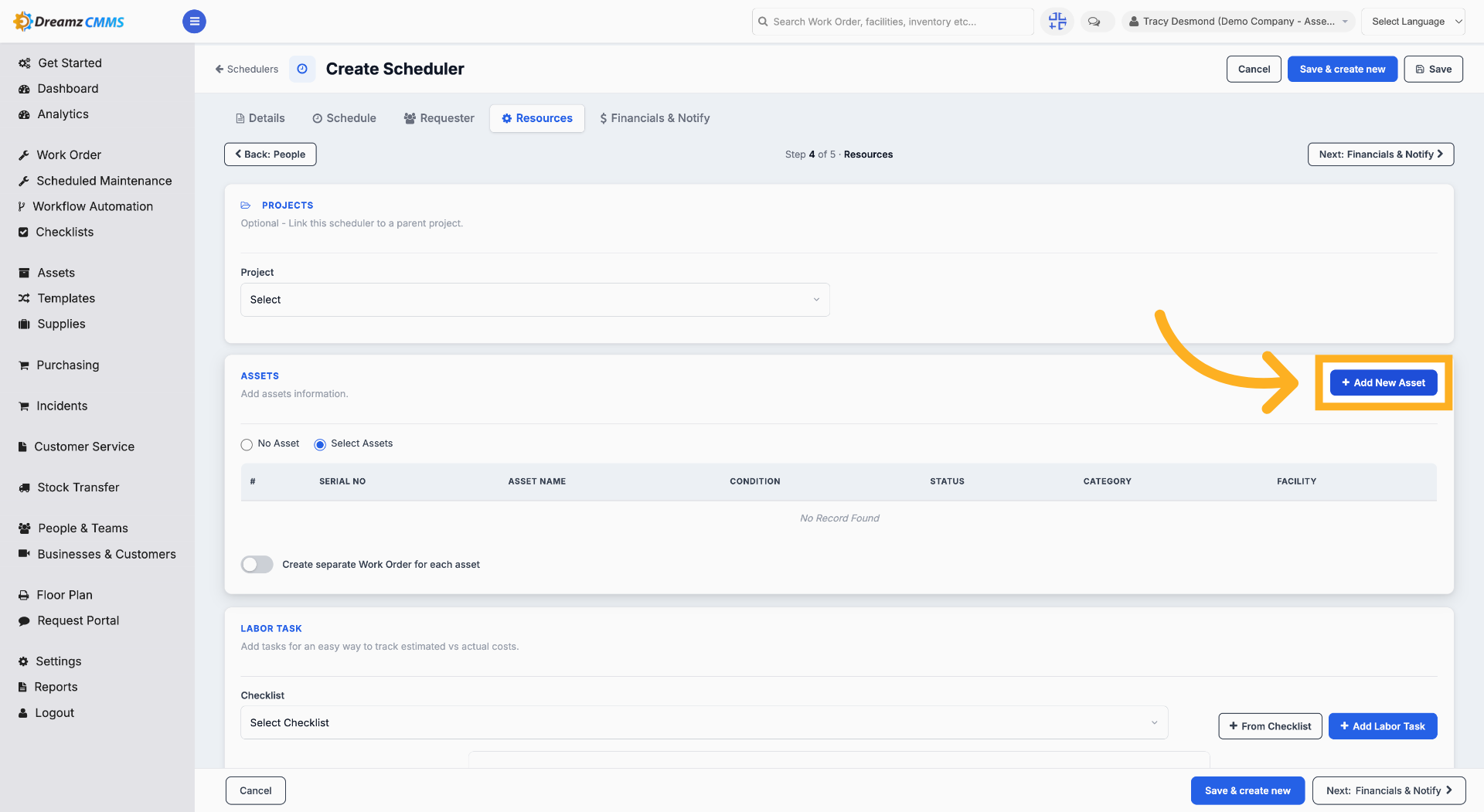Click the clock icon next to Create Scheduler
1484x812 pixels.
click(302, 69)
